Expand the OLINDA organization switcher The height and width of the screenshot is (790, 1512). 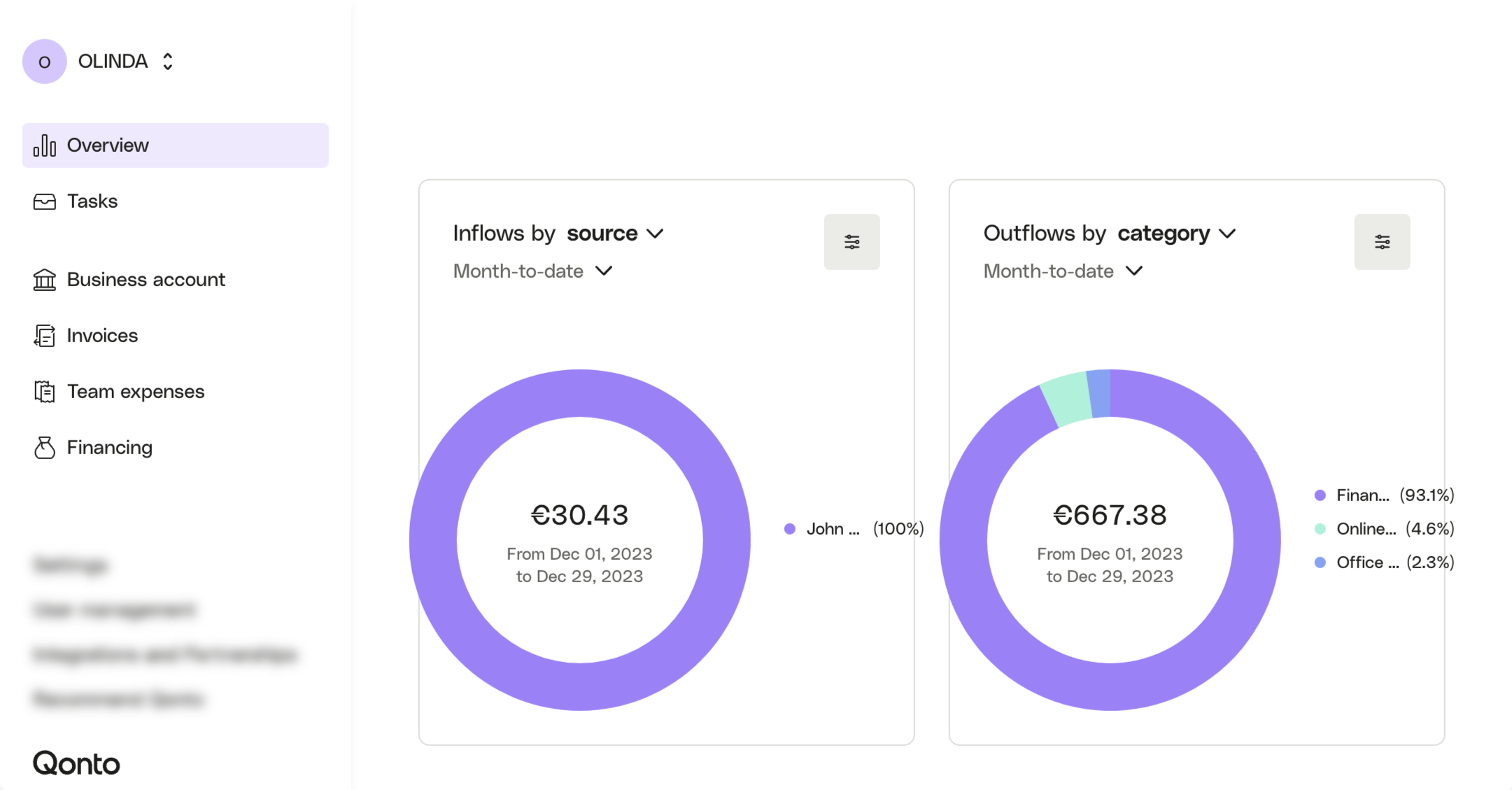tap(167, 62)
